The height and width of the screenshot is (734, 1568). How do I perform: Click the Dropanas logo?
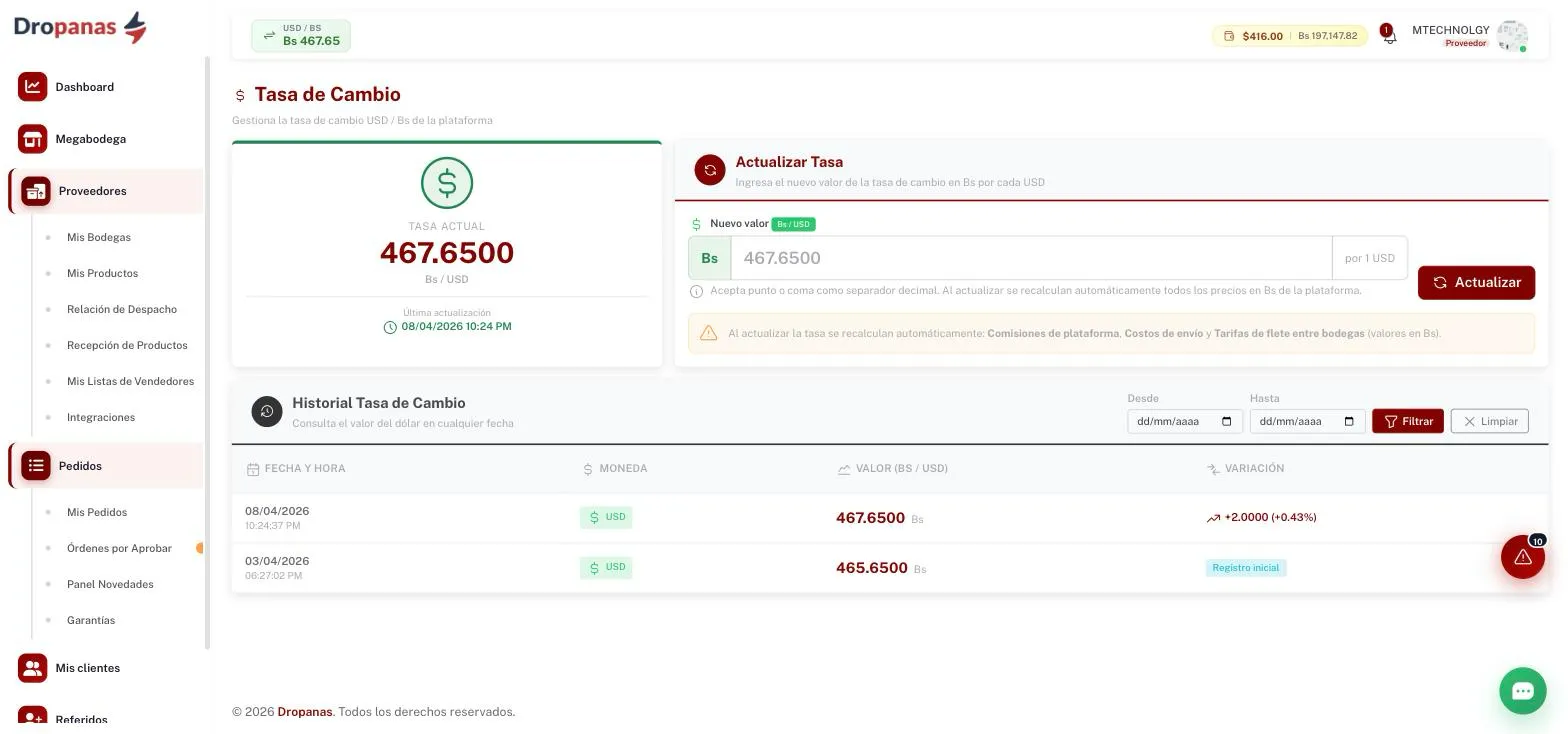click(80, 27)
